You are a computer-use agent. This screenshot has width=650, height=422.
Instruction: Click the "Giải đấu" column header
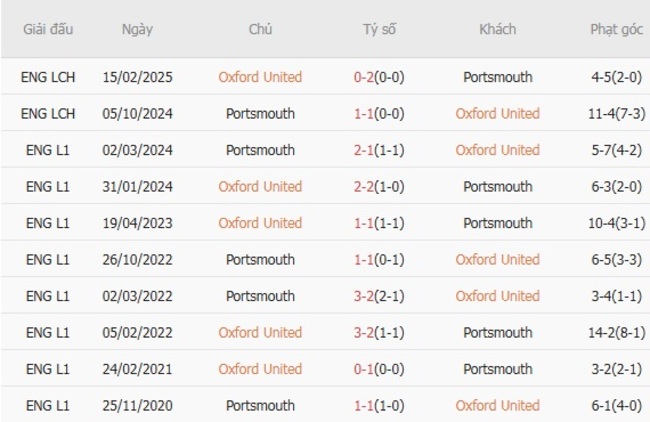48,29
